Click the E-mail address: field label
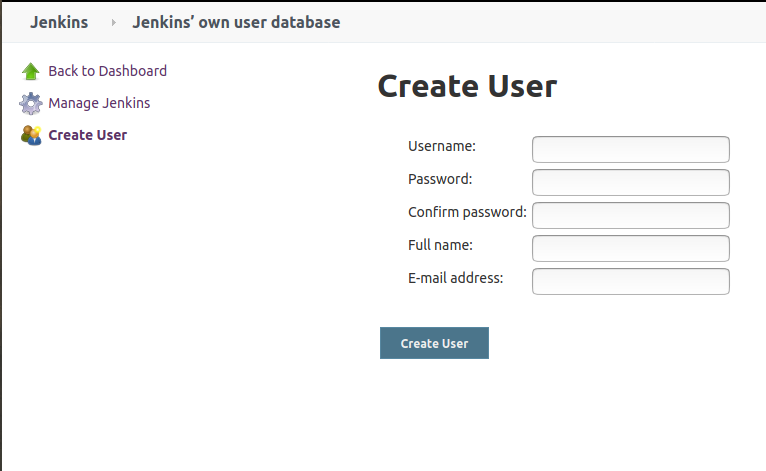766x471 pixels. (455, 278)
